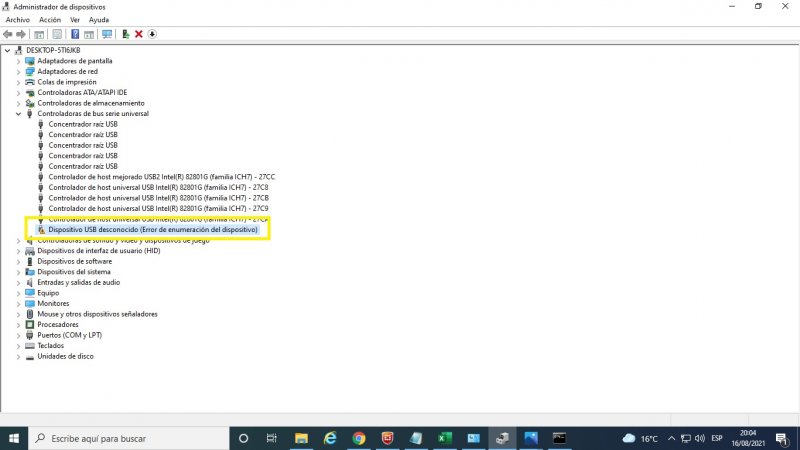Screen dimensions: 800x450
Task: Open the notepad-style taskbar icon
Action: point(416,438)
